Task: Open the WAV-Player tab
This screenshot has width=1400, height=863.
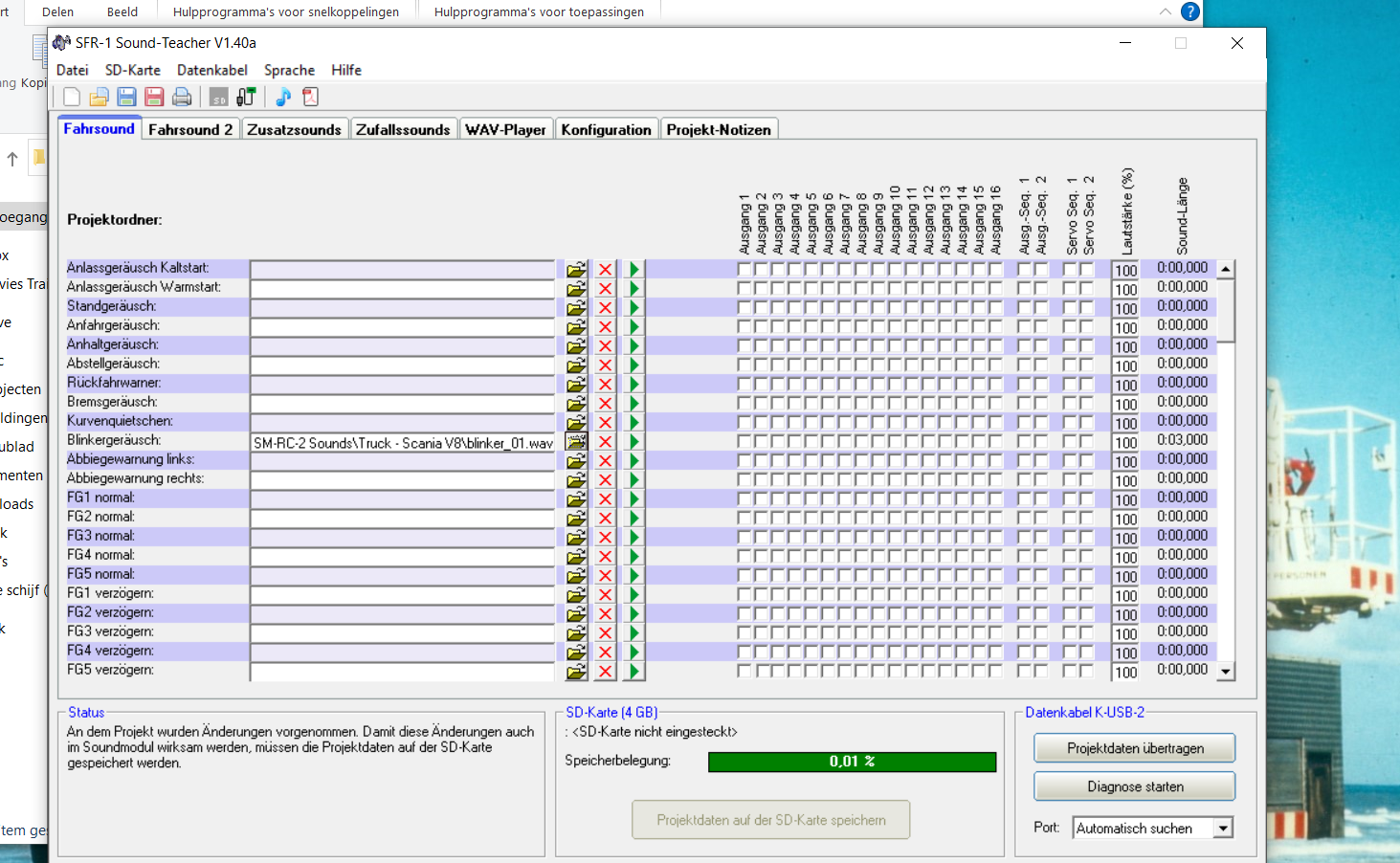Action: [x=505, y=129]
